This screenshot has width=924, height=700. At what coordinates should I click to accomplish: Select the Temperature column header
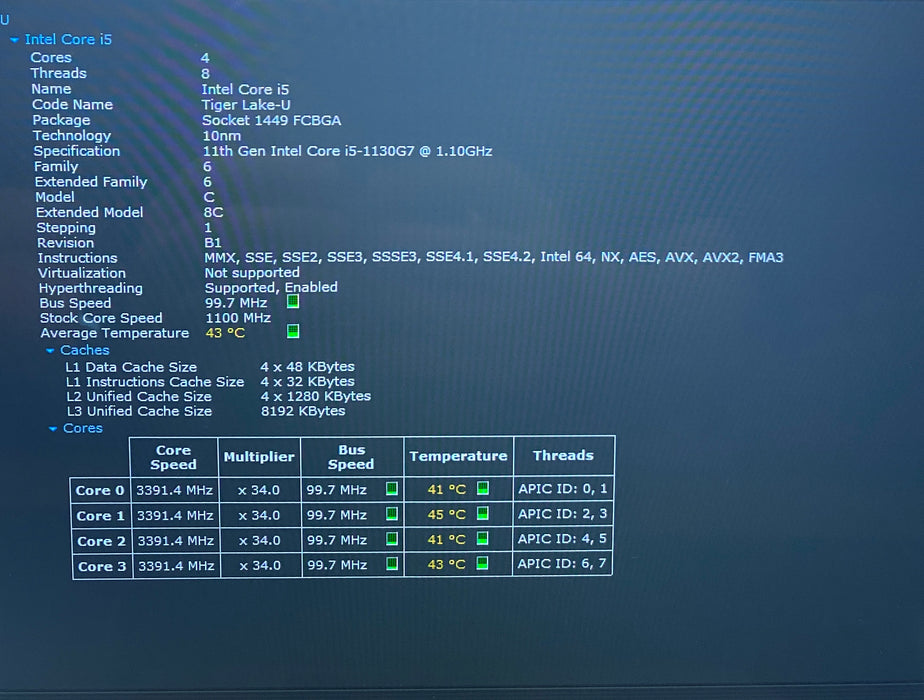[458, 456]
